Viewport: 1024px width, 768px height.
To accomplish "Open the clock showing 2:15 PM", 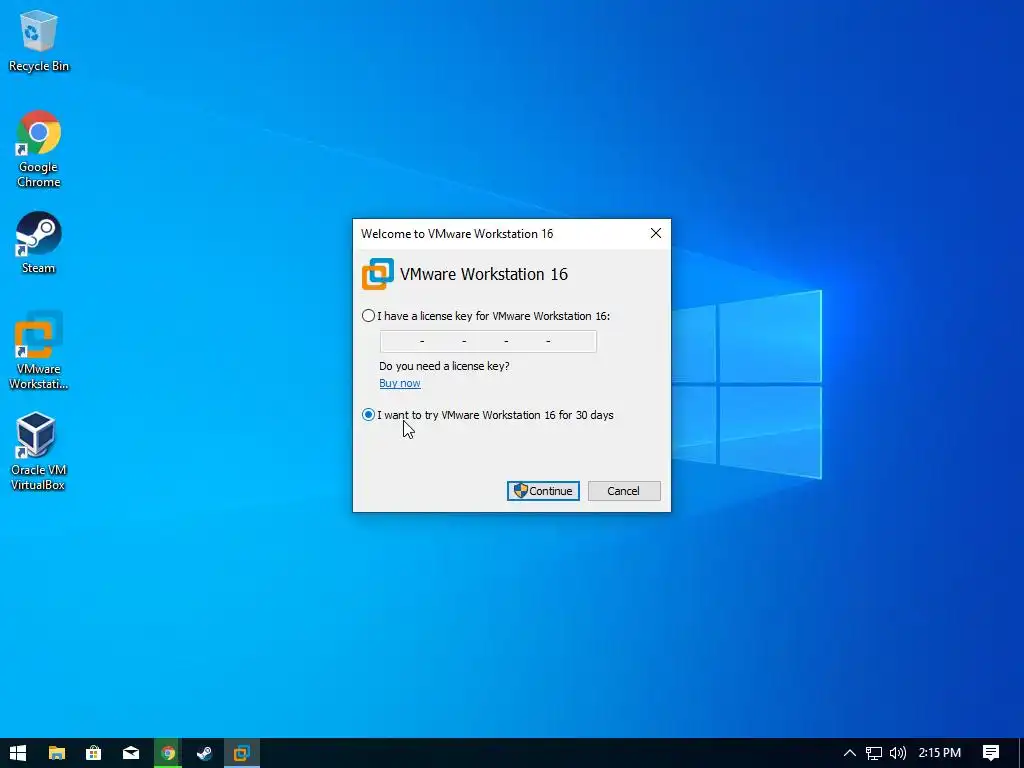I will [939, 753].
